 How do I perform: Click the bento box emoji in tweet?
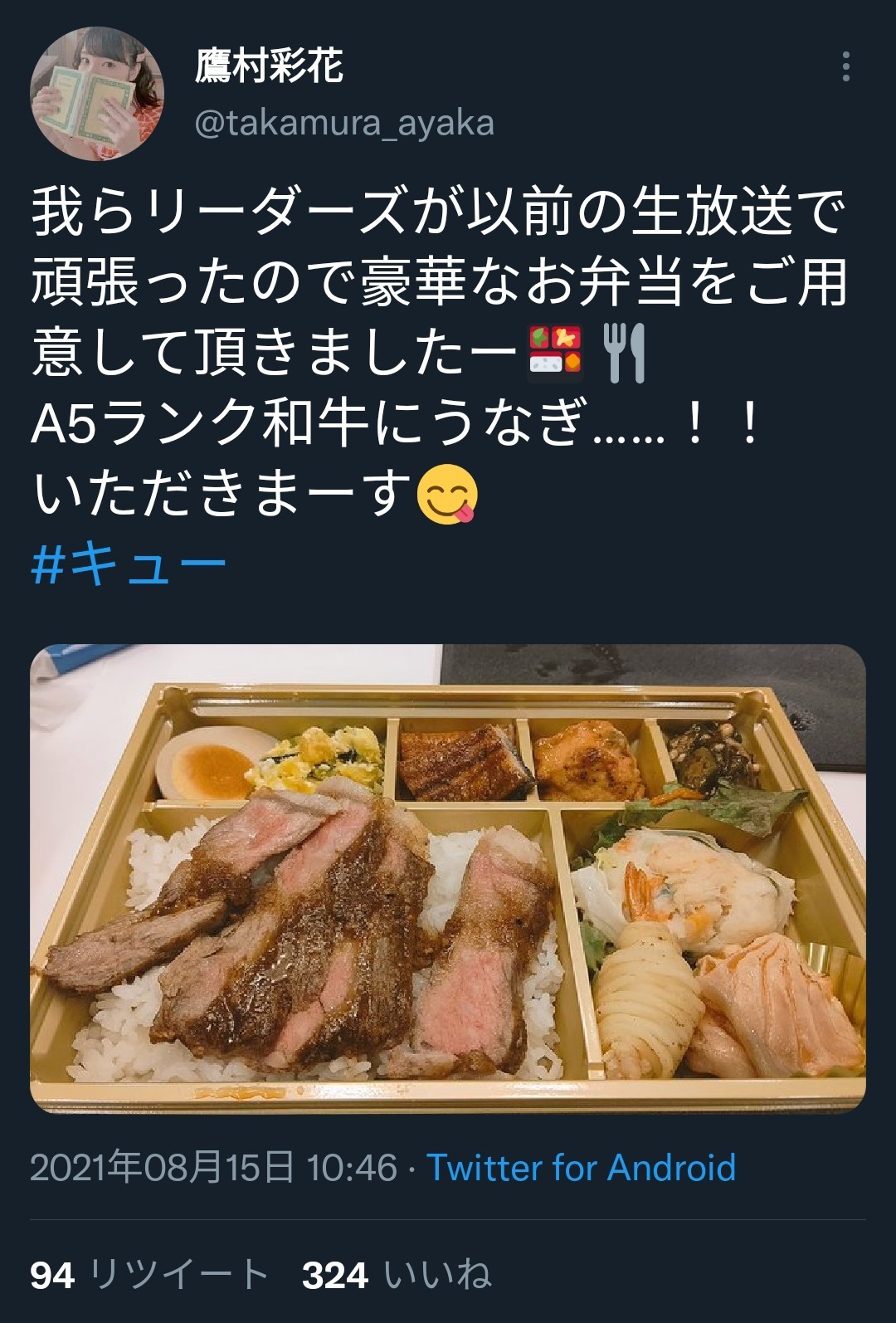pyautogui.click(x=555, y=354)
